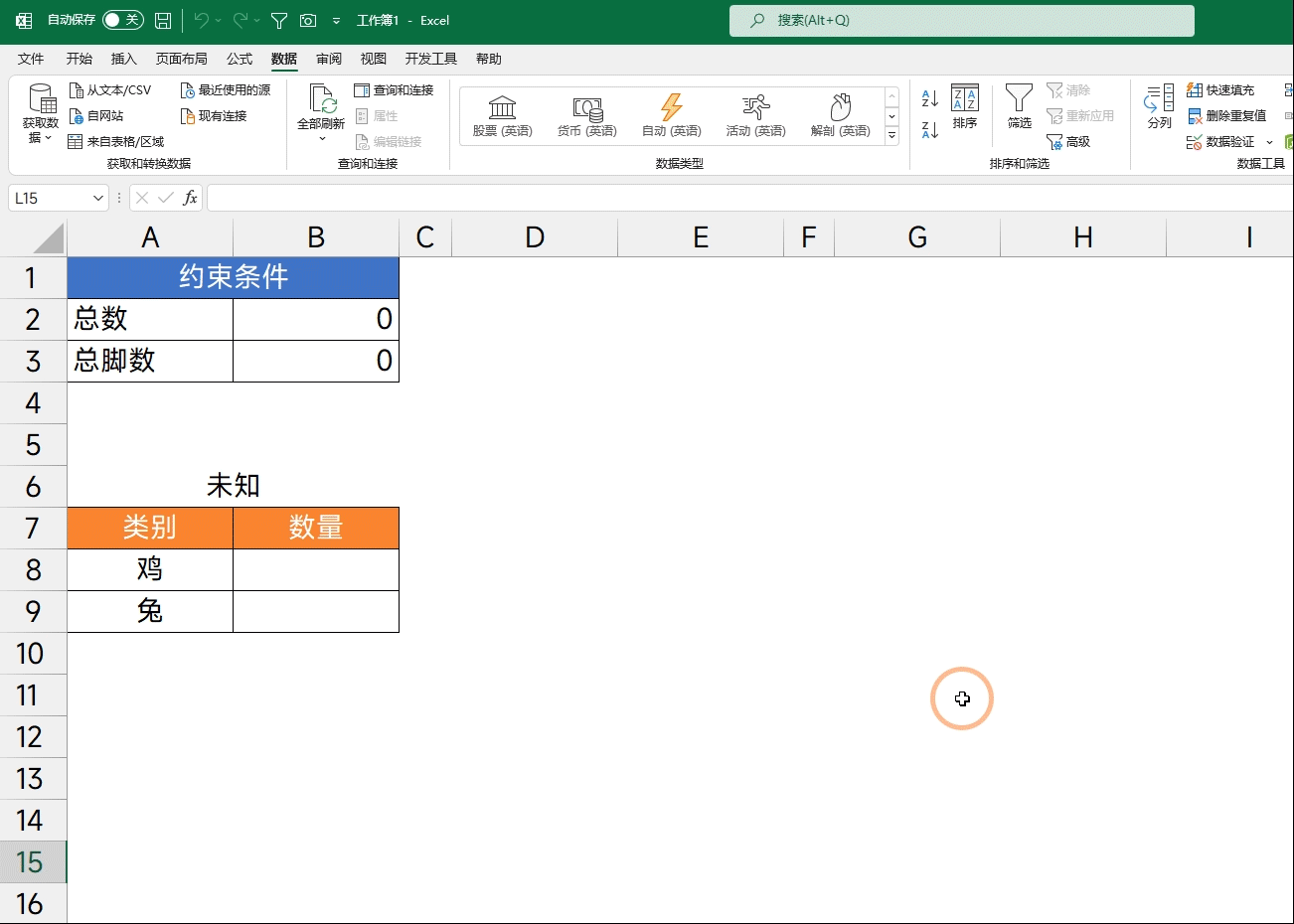Choose 自网站 (From Web) import
Screen dimensions: 1294x924
click(x=95, y=115)
